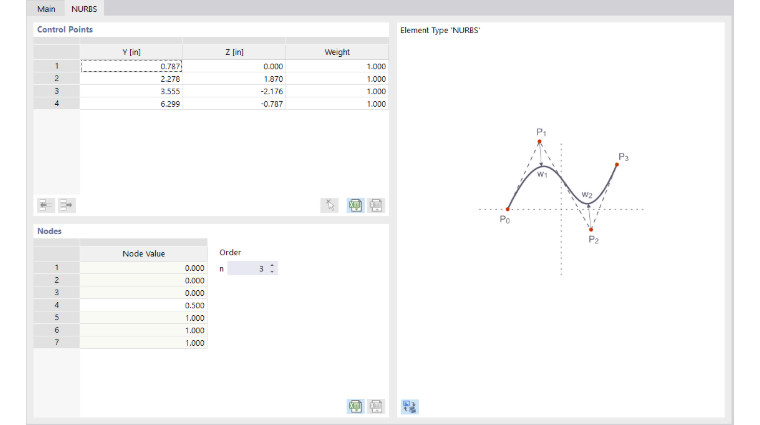This screenshot has width=760, height=425.
Task: Click the P1 control point in the diagram
Action: 539,142
